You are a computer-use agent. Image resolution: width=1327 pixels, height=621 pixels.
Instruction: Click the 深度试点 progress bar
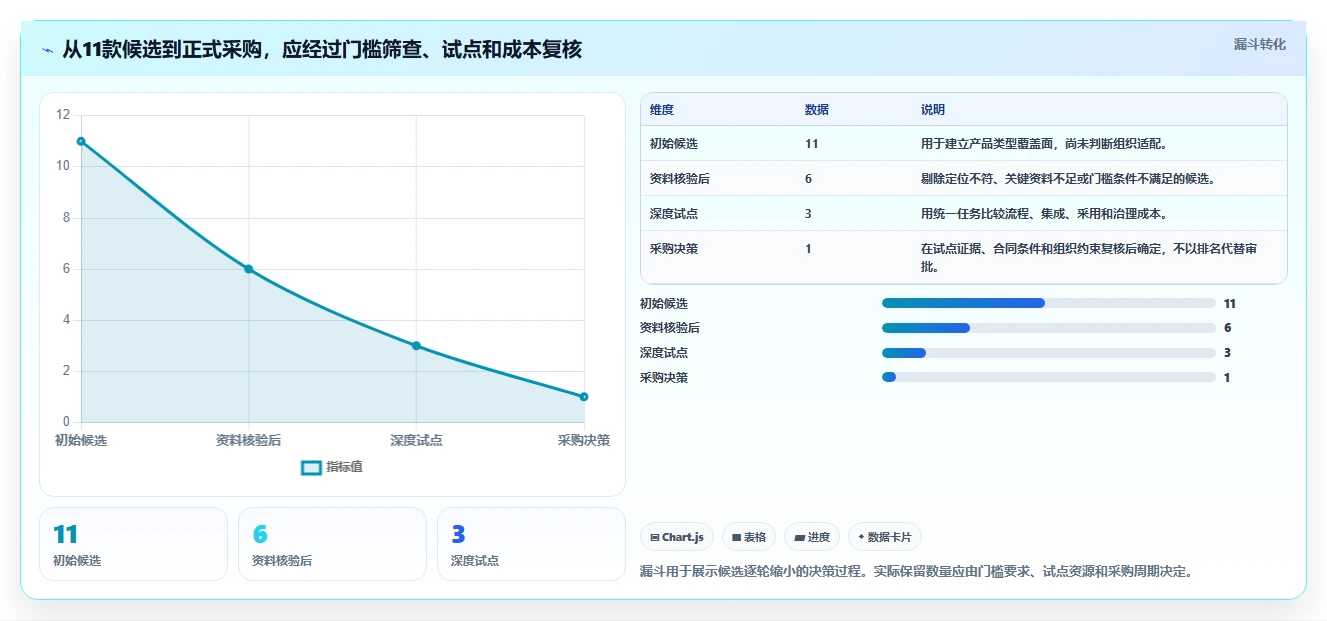(x=1049, y=353)
